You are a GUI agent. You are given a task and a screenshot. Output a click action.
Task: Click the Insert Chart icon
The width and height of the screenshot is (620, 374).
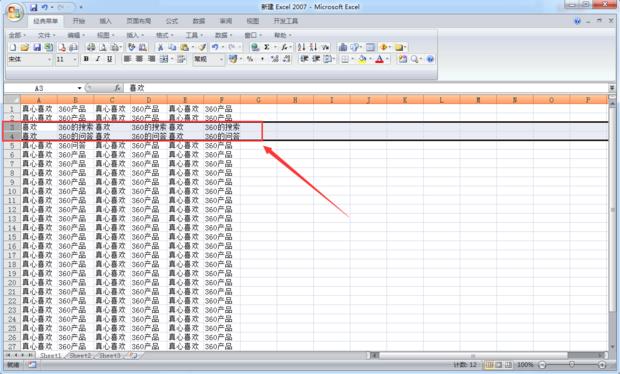[x=343, y=47]
